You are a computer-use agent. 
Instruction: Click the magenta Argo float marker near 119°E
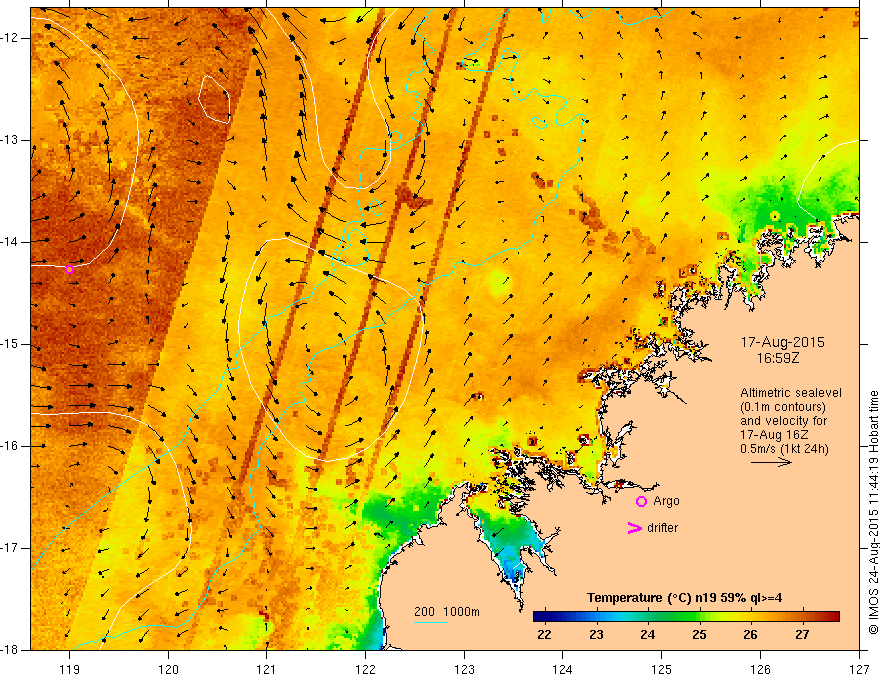click(70, 269)
